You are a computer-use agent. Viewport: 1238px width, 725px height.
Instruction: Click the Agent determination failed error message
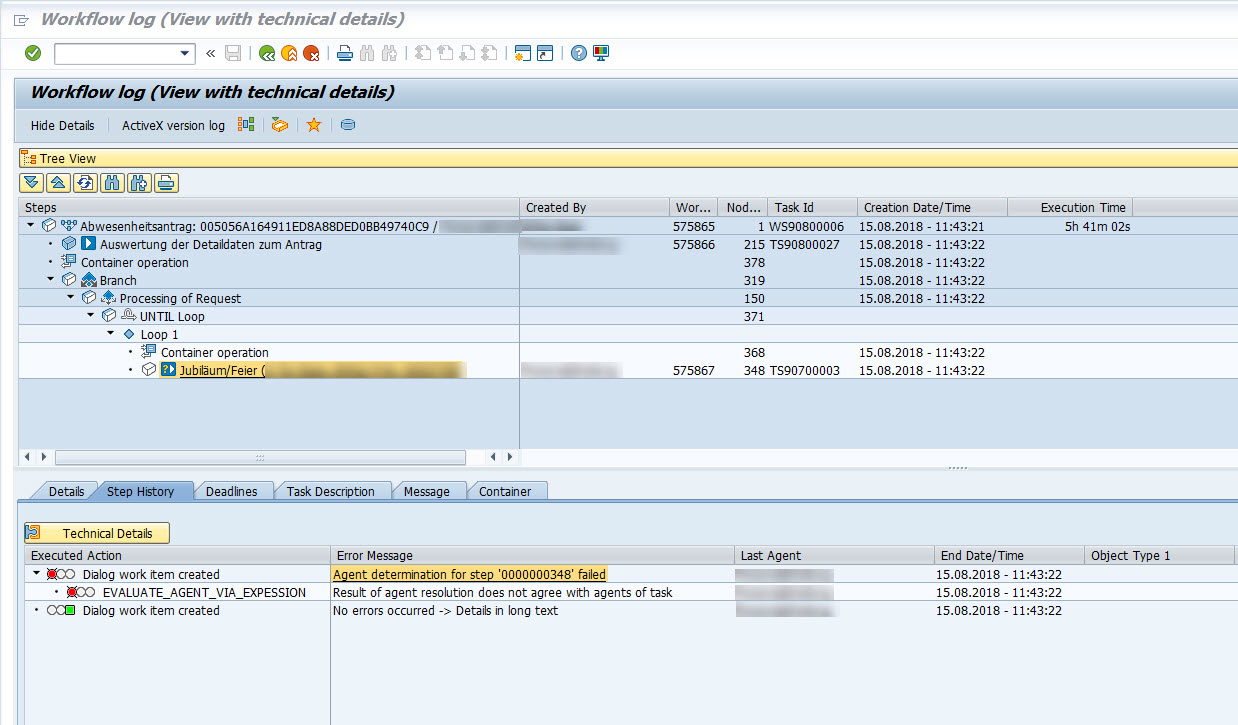469,574
